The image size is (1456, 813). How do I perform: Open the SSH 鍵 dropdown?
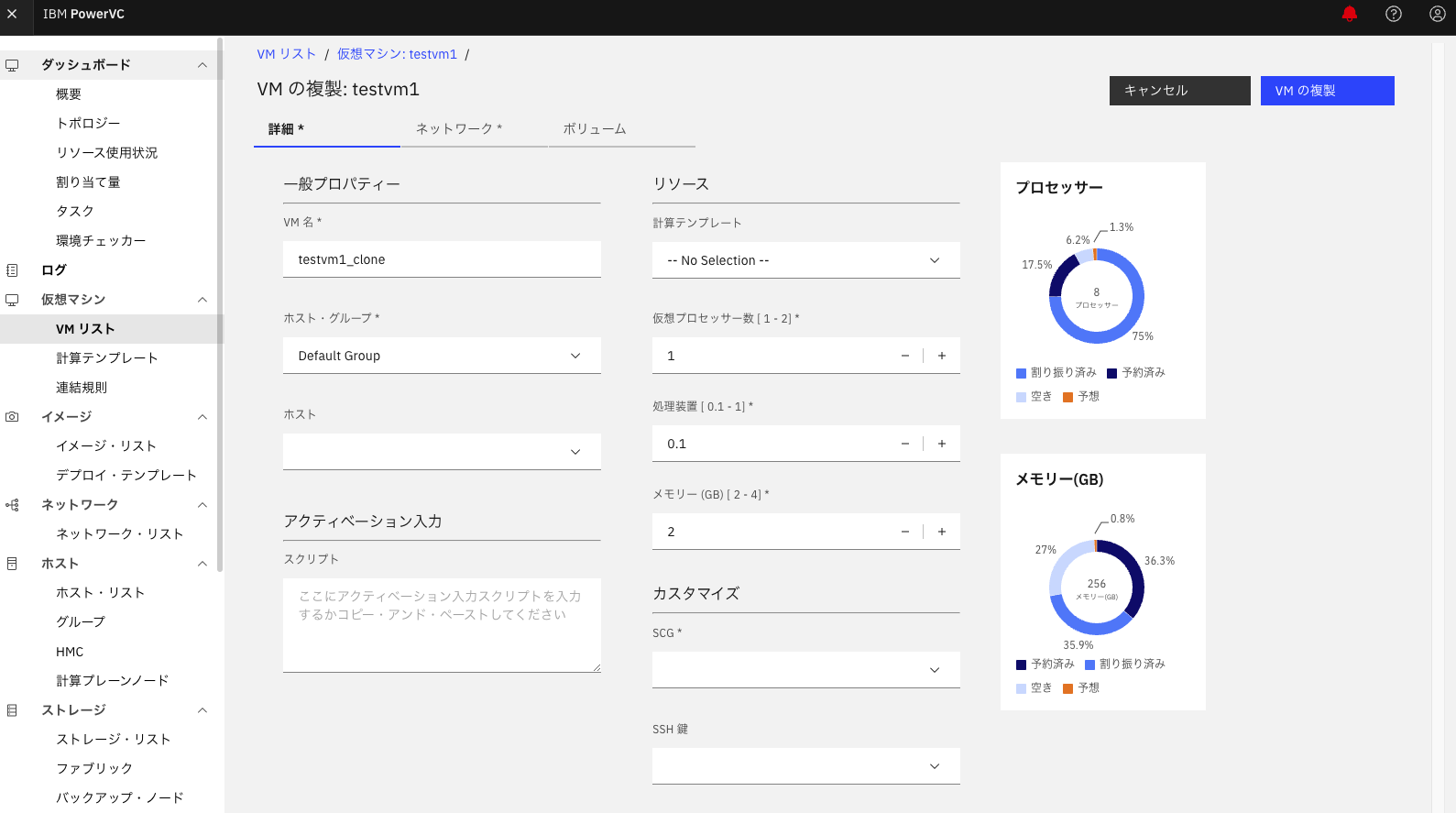tap(806, 766)
